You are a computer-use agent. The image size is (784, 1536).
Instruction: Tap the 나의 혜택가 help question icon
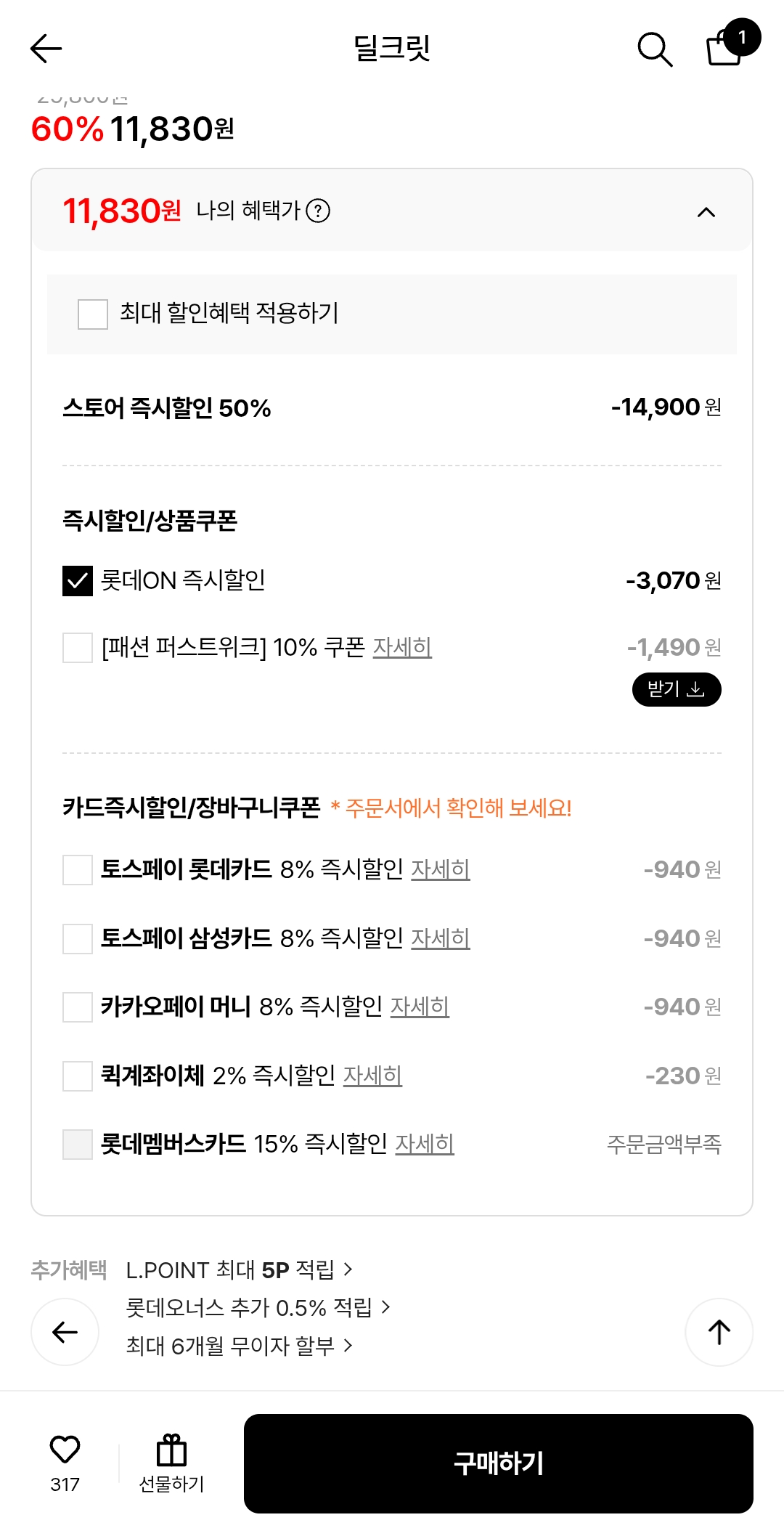(x=318, y=211)
